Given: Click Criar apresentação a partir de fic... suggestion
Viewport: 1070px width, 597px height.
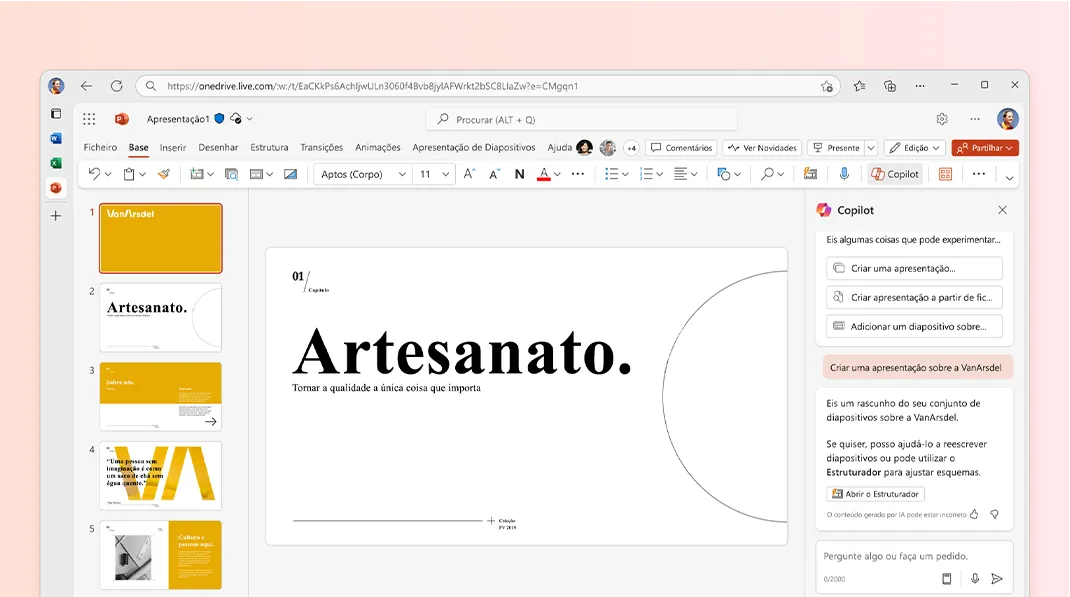Looking at the screenshot, I should coord(914,297).
